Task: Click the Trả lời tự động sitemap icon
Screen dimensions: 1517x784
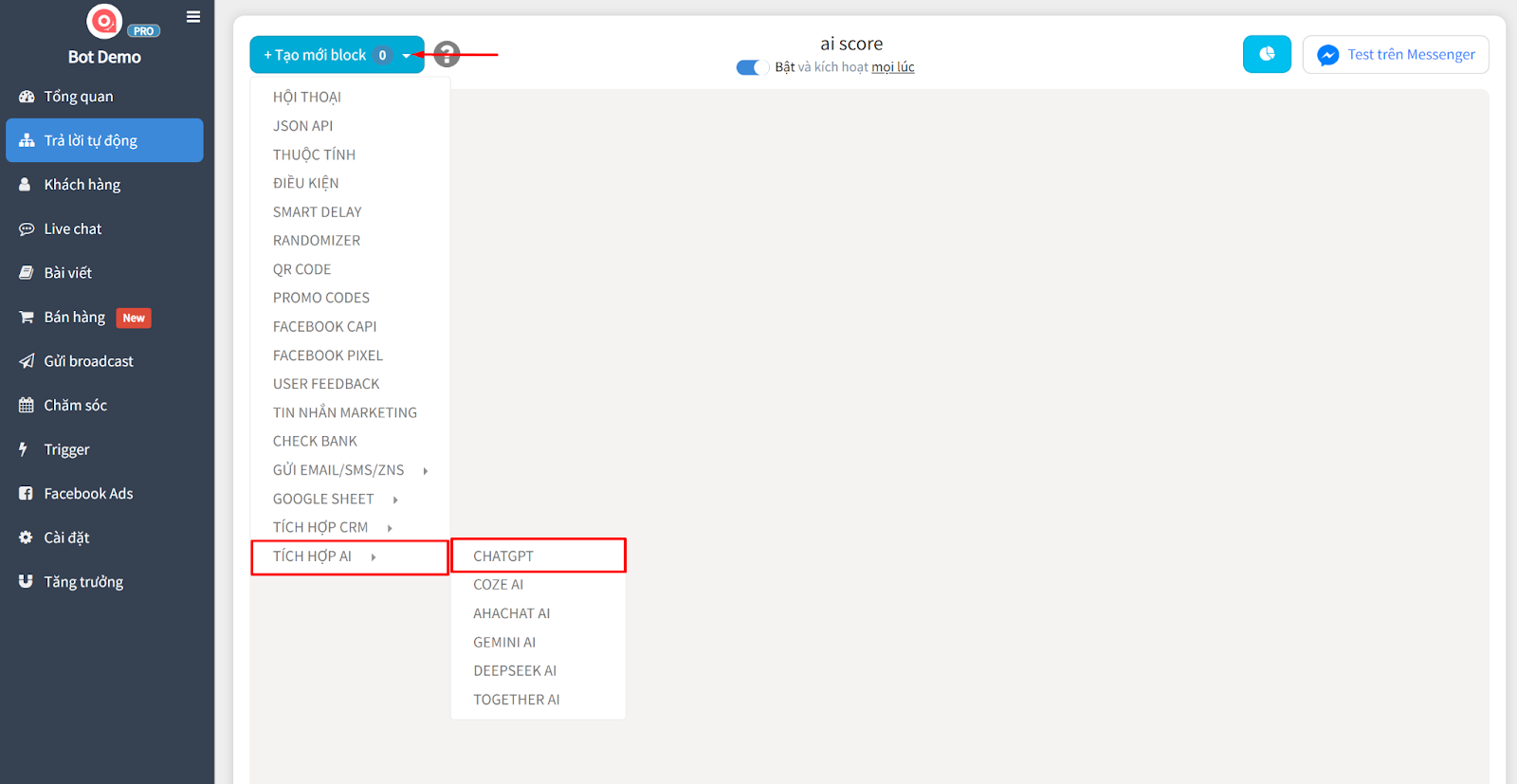Action: [27, 140]
